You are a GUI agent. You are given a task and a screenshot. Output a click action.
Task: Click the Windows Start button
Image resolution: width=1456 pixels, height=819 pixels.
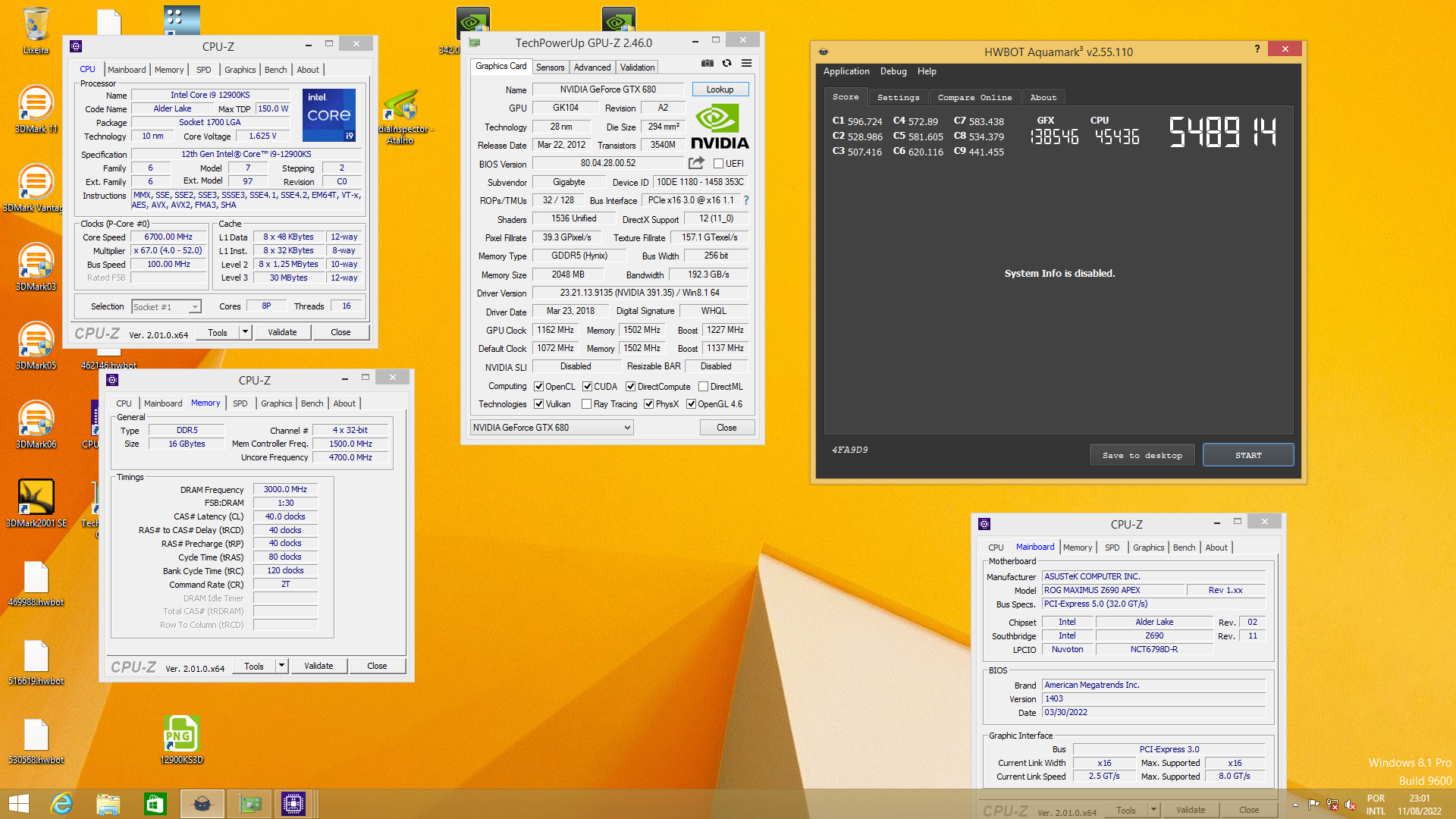pyautogui.click(x=18, y=804)
